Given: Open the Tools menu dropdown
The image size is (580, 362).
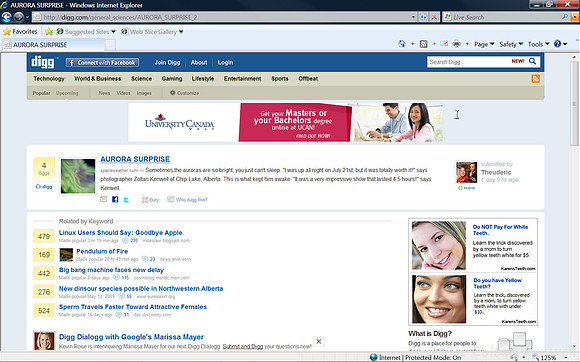Looking at the screenshot, I should pos(538,44).
